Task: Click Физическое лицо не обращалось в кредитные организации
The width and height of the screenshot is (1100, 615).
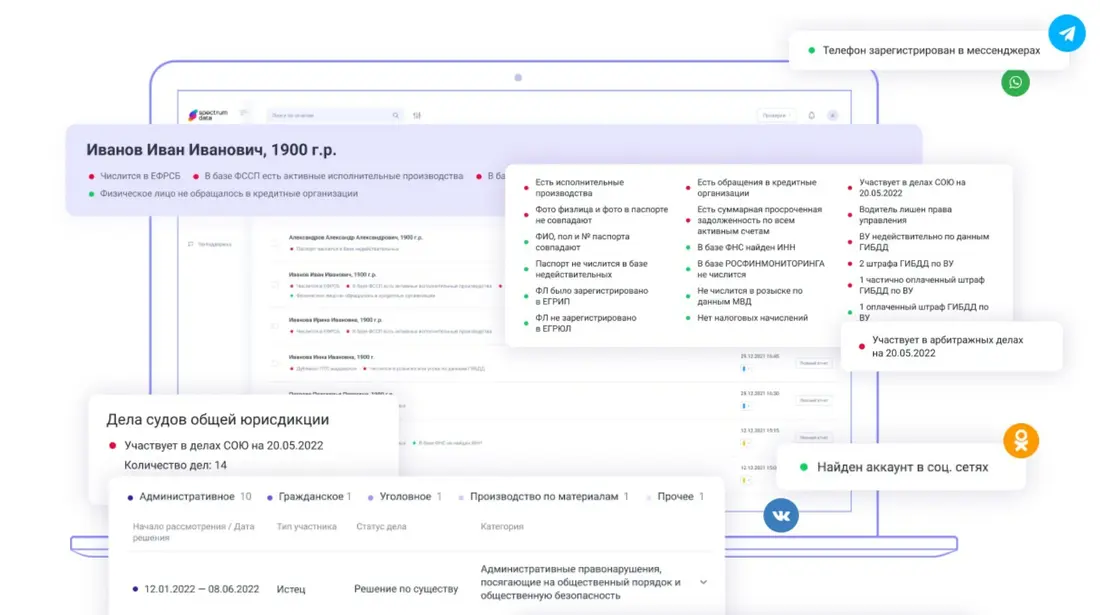Action: (x=229, y=194)
